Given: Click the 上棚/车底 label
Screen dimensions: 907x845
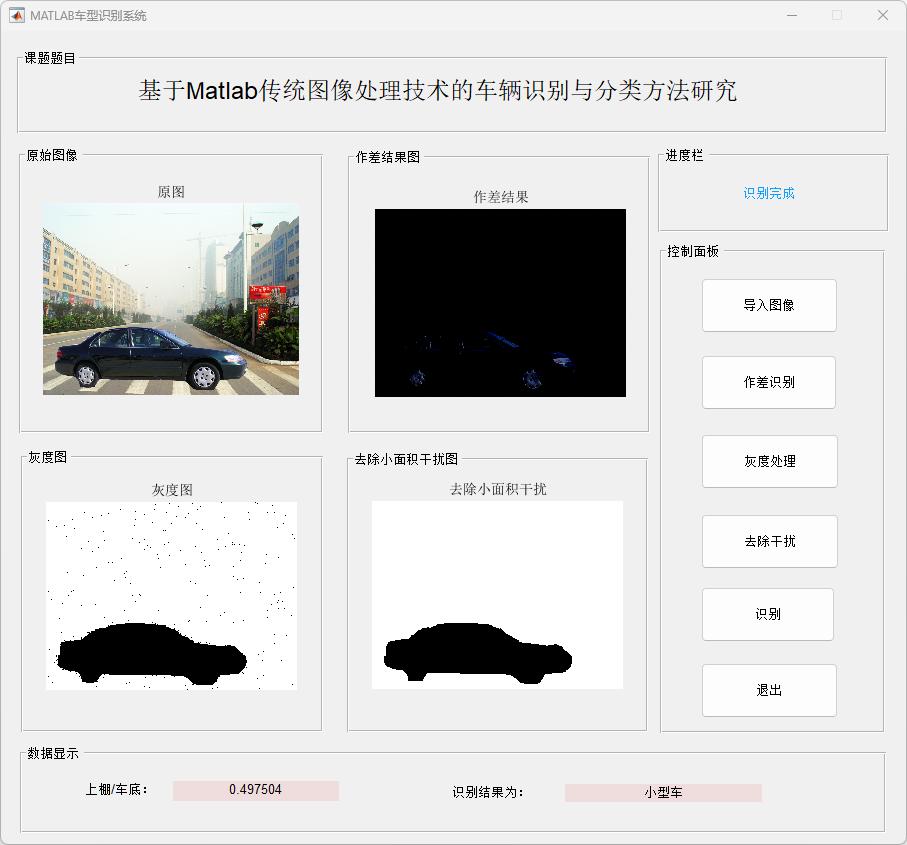Looking at the screenshot, I should coord(117,790).
